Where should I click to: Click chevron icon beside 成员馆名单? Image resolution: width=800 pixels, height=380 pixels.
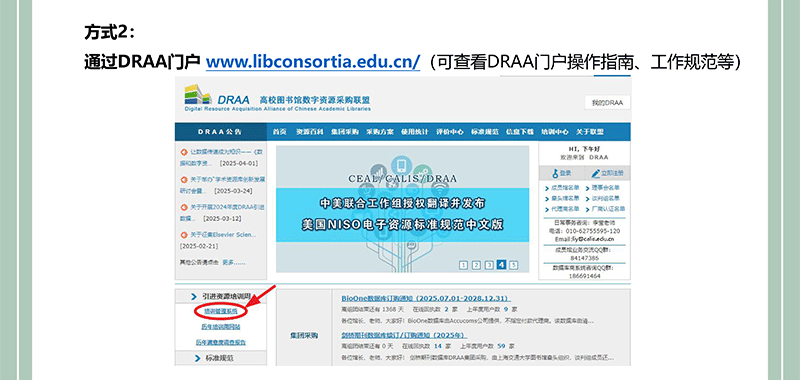(x=547, y=189)
